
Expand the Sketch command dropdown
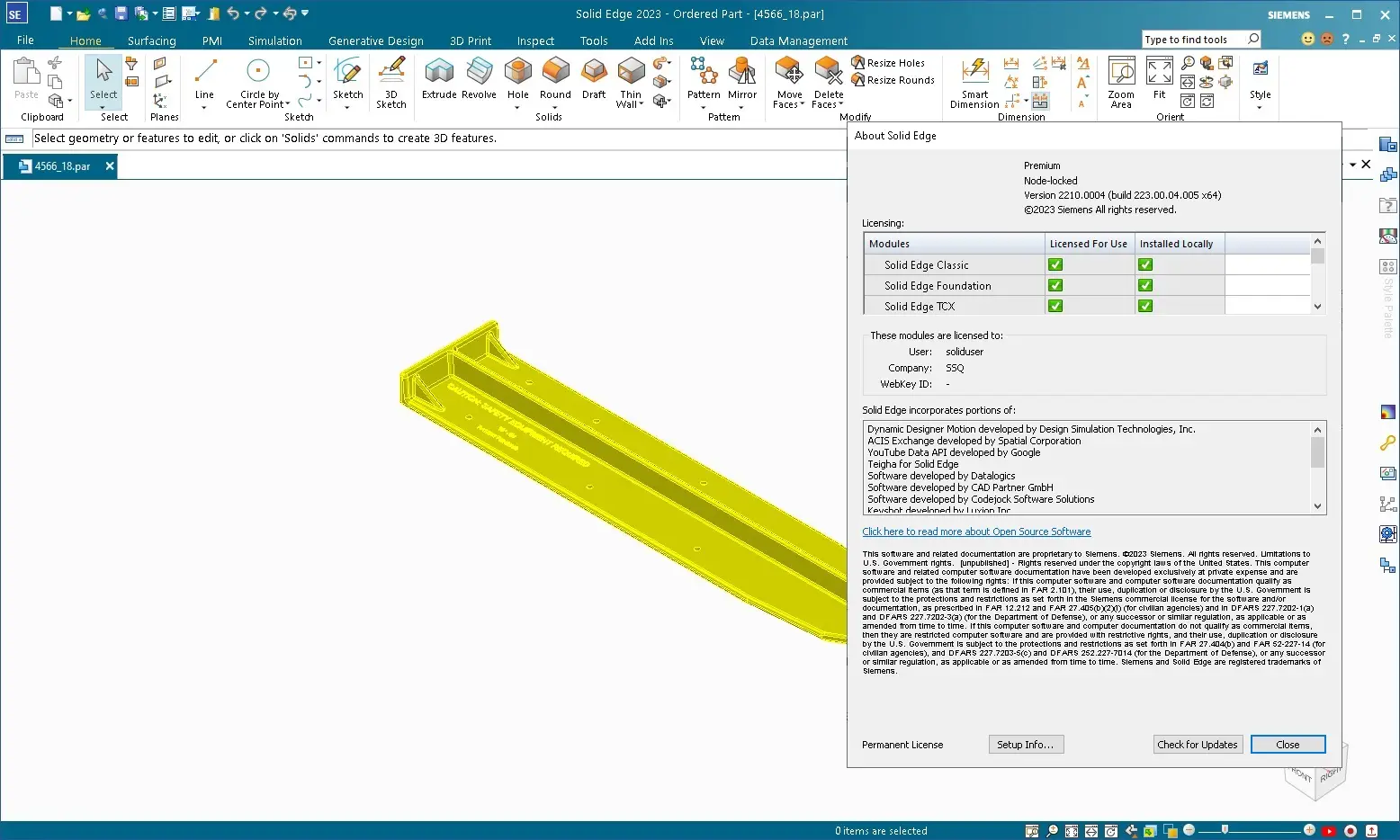pyautogui.click(x=347, y=107)
